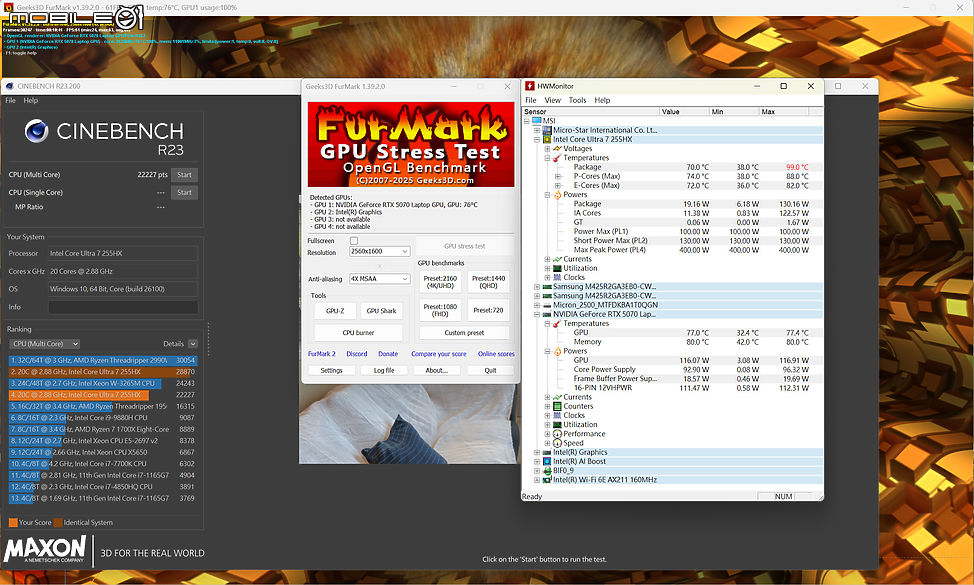Click the Clocks icon under Intel Core Ultra
This screenshot has height=585, width=974.
pyautogui.click(x=557, y=278)
